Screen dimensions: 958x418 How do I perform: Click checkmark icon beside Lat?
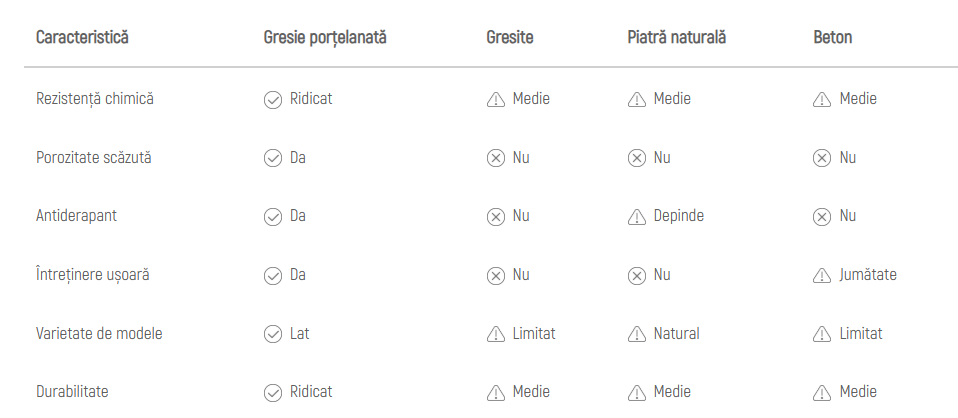point(272,334)
